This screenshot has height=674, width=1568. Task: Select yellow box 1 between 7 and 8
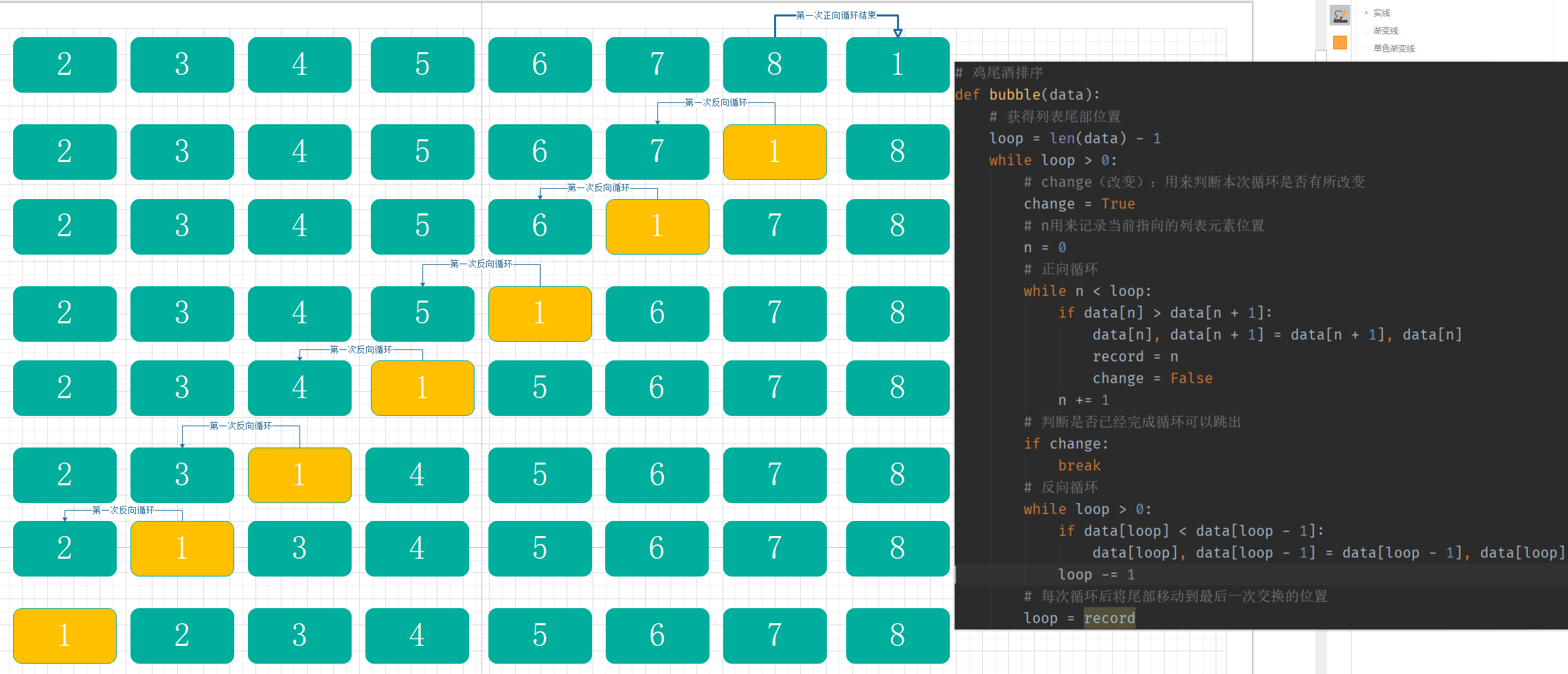click(775, 152)
